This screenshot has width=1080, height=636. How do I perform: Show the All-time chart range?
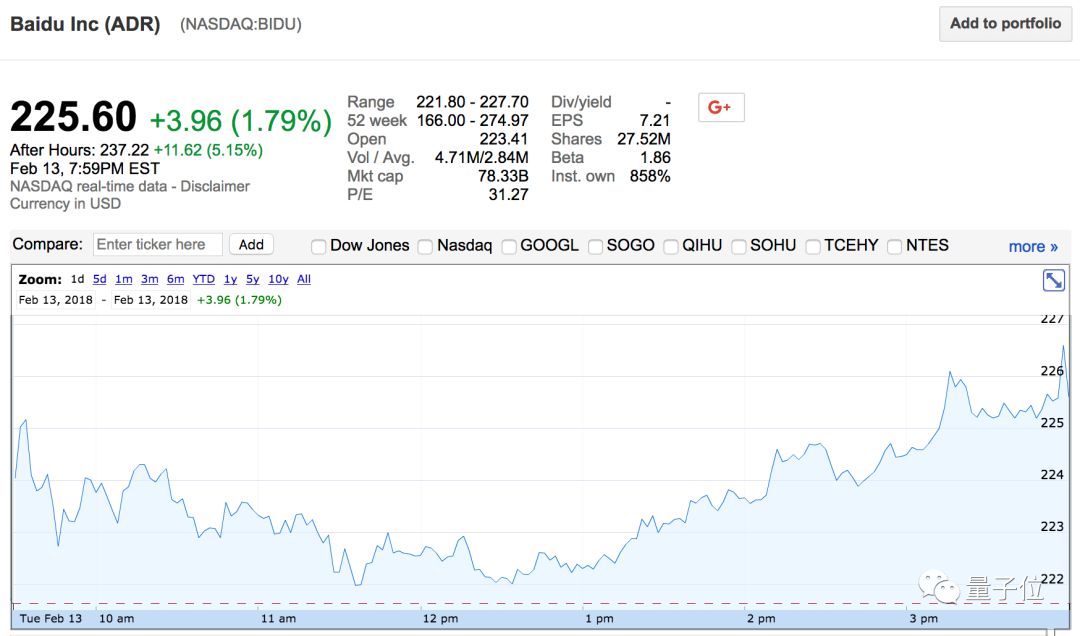tap(304, 279)
